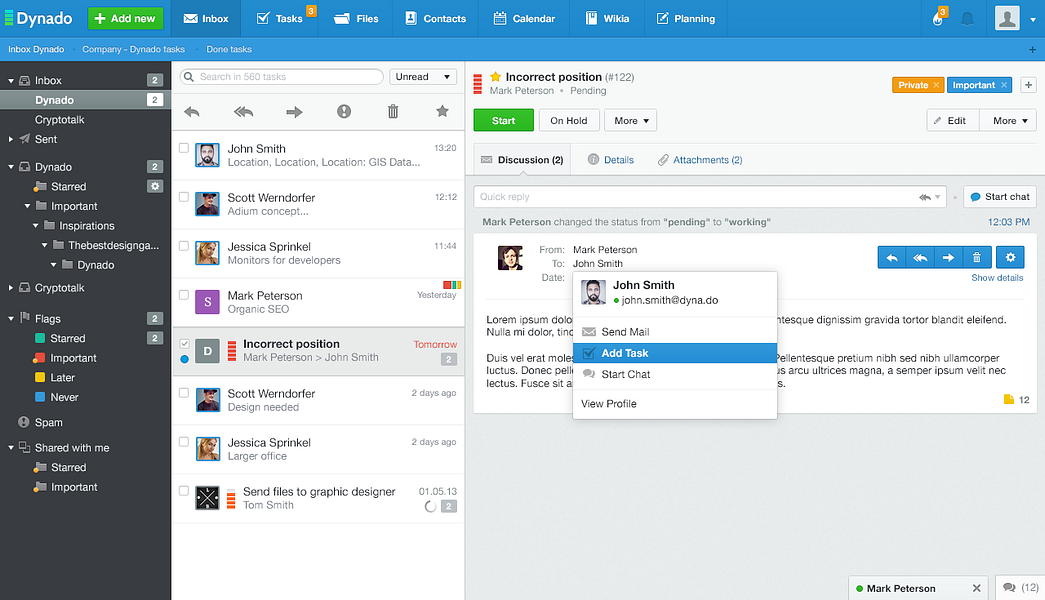Click blue trash button in message header
The width and height of the screenshot is (1045, 600).
click(x=976, y=257)
